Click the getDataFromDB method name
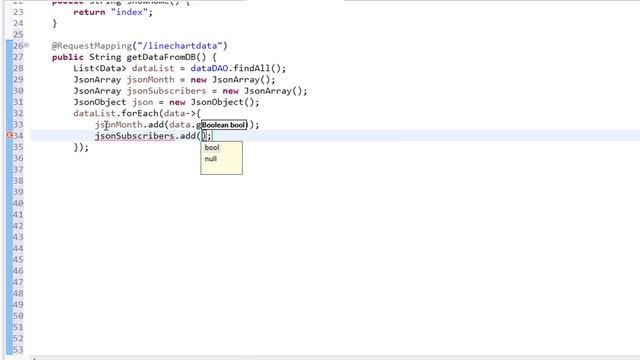Image resolution: width=640 pixels, height=360 pixels. pos(161,57)
